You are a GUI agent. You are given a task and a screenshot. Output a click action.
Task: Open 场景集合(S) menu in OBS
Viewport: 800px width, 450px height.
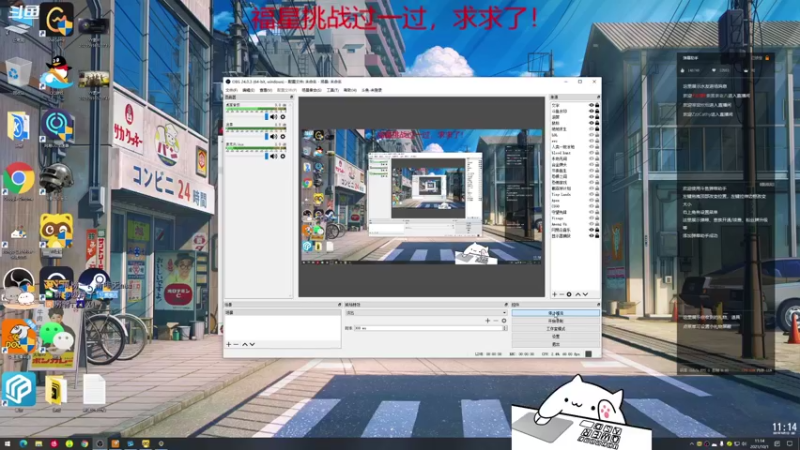[311, 90]
